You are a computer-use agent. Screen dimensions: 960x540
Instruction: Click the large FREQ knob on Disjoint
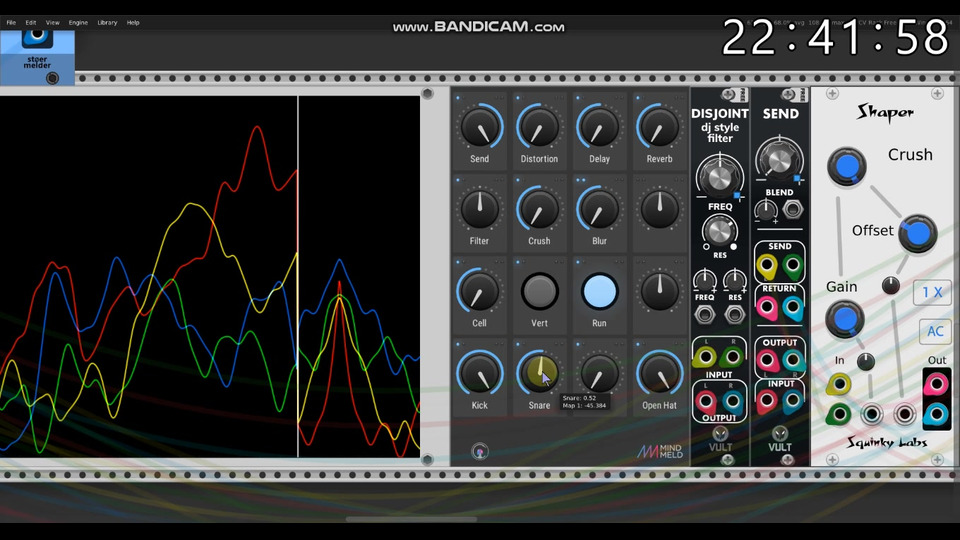[x=719, y=177]
